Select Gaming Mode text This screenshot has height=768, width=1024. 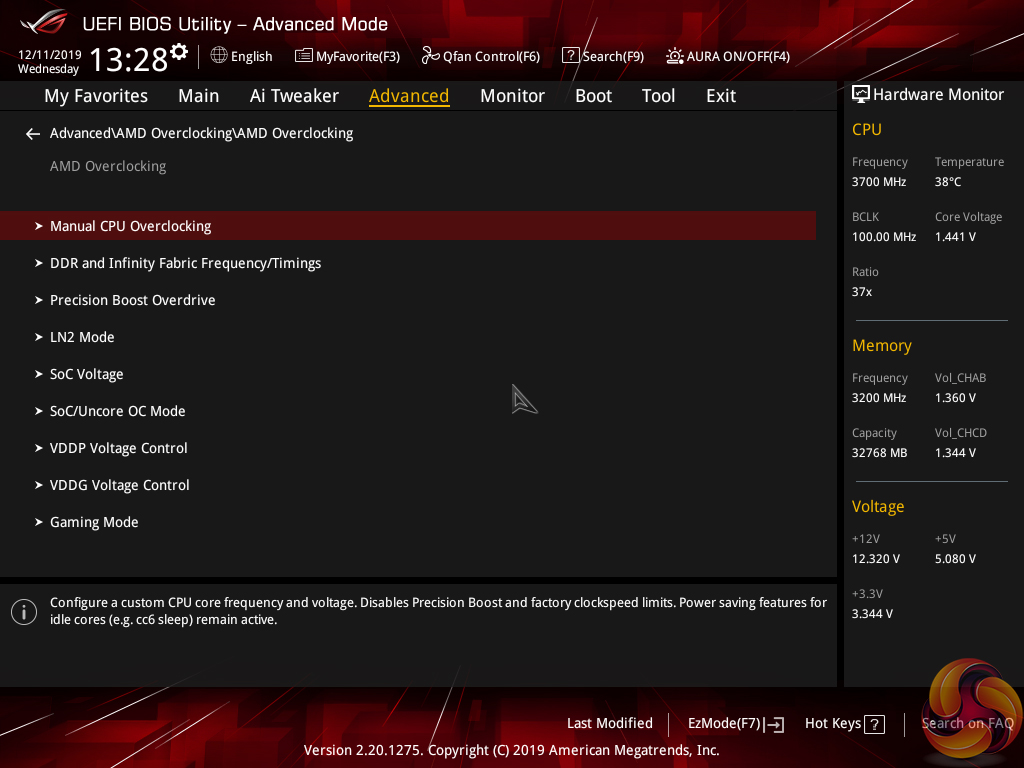(x=94, y=522)
